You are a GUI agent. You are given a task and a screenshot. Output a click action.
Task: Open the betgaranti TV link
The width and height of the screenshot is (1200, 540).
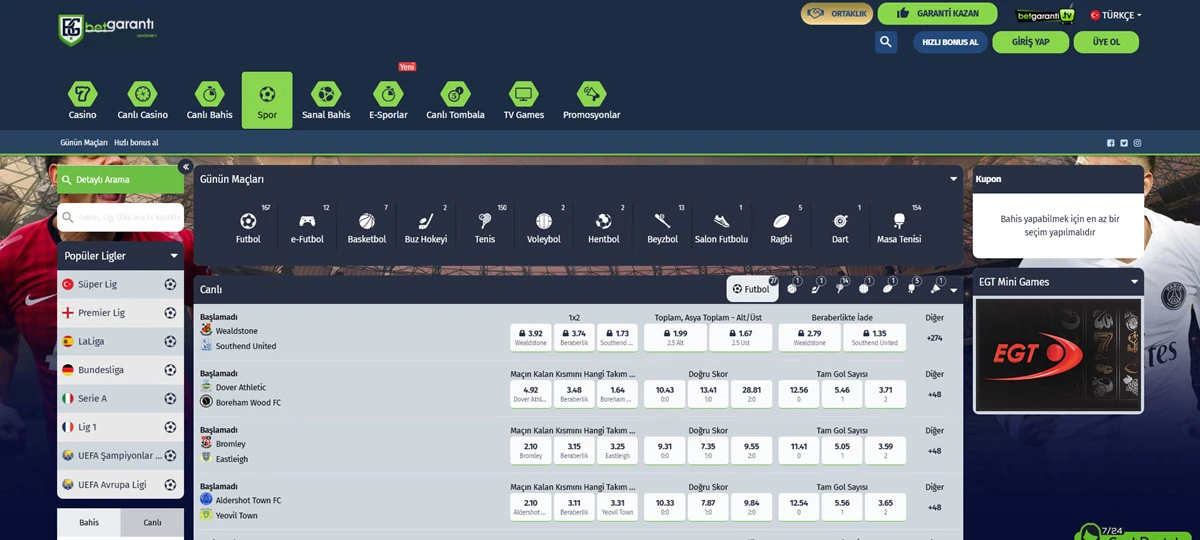(x=1044, y=15)
